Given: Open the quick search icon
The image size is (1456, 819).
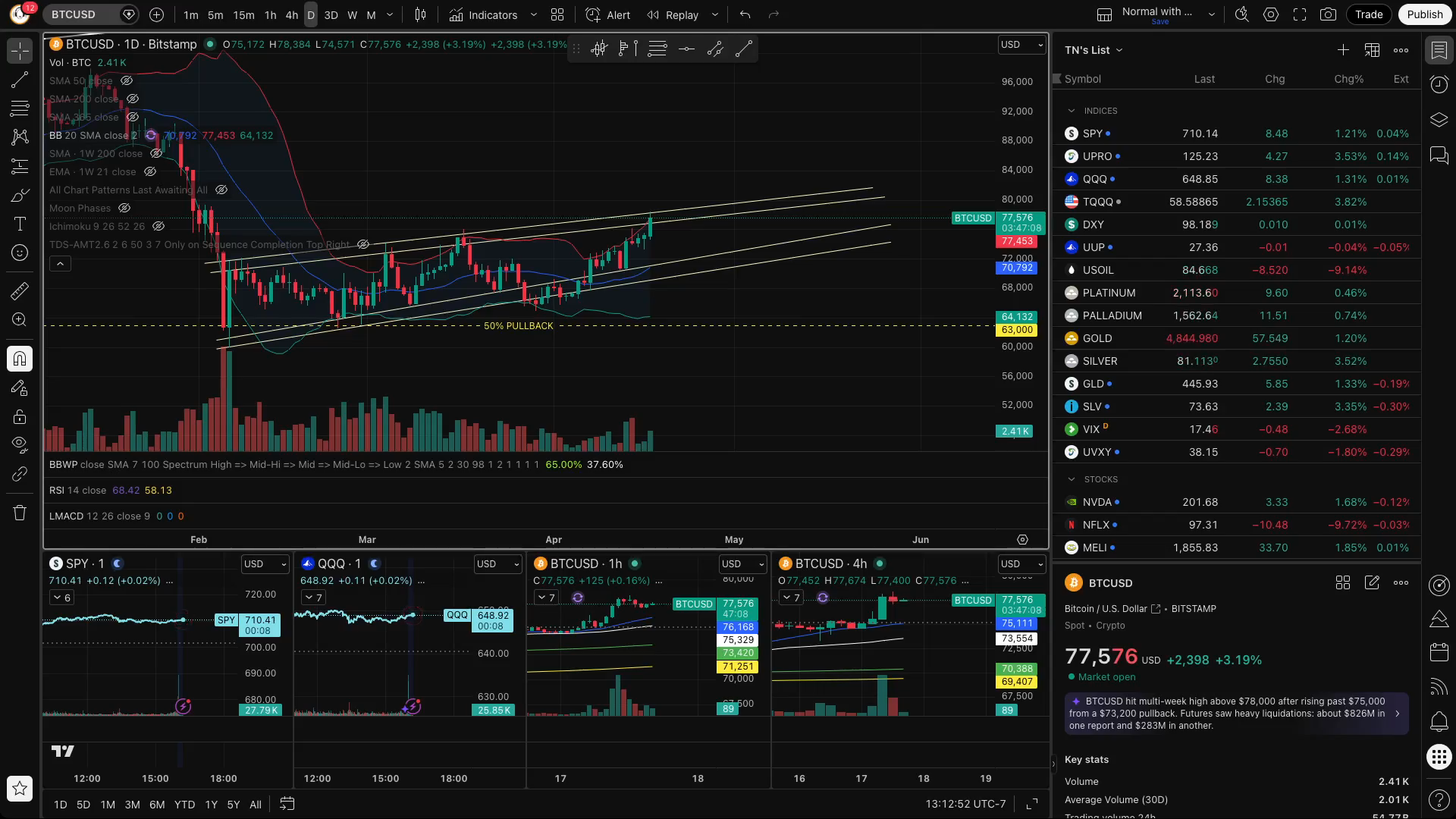Looking at the screenshot, I should [1241, 14].
